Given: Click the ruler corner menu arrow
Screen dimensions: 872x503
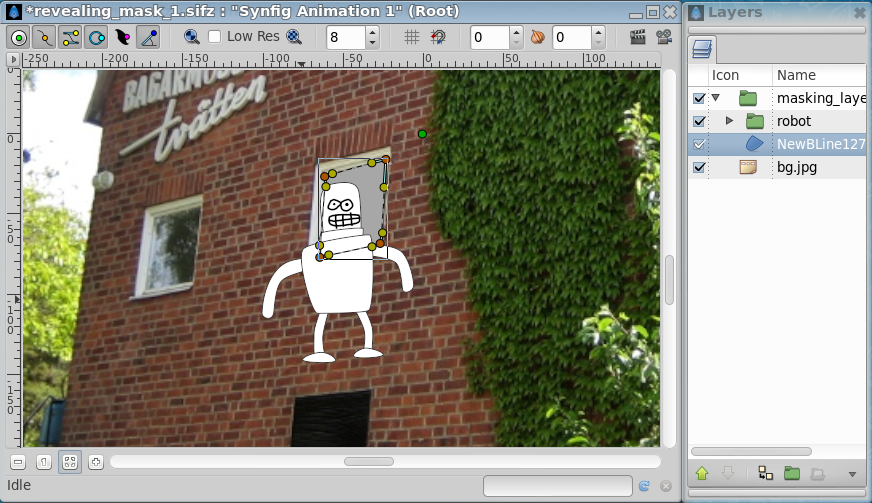Looking at the screenshot, I should pos(13,59).
